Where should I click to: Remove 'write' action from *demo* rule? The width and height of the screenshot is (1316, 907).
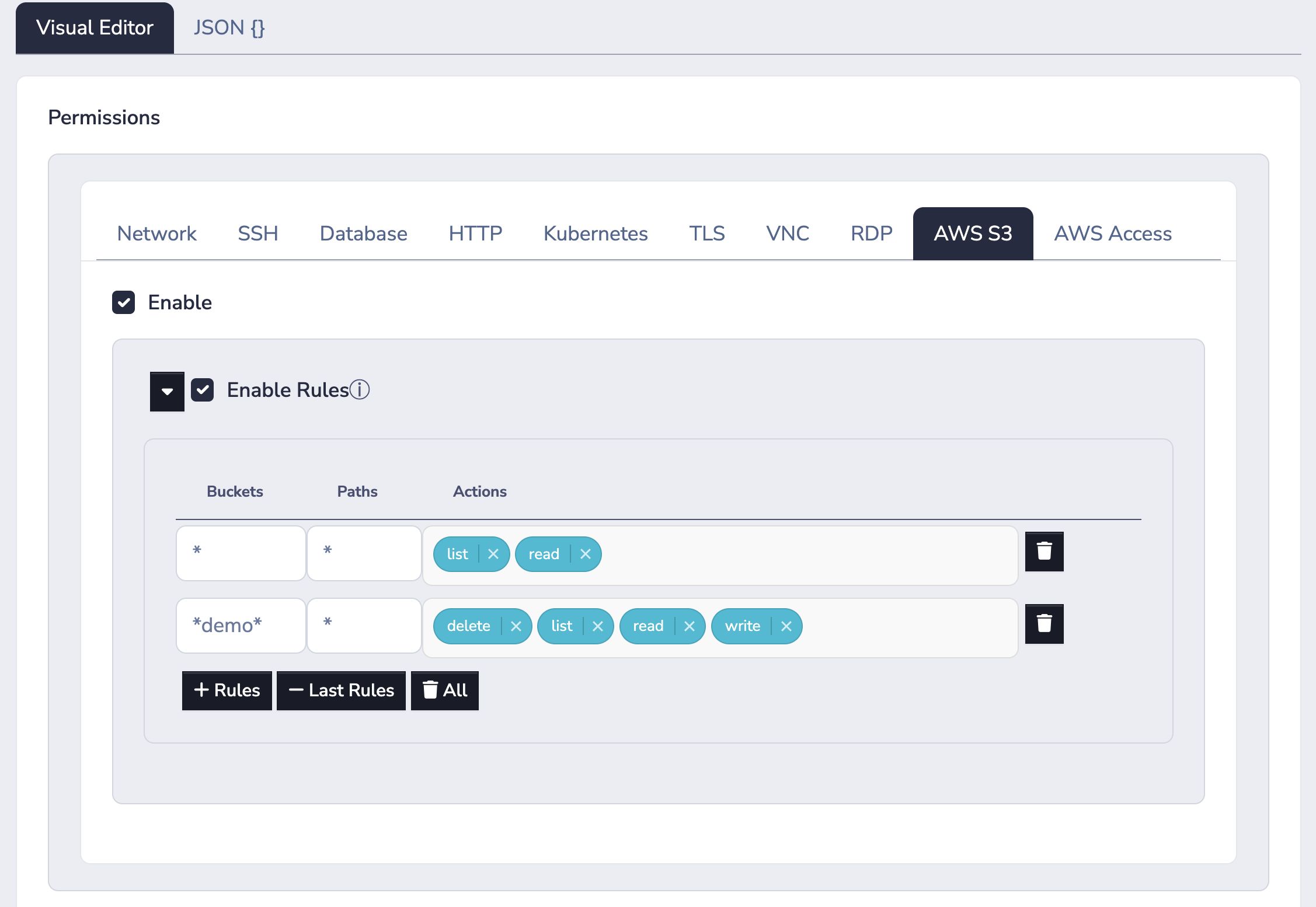point(786,626)
